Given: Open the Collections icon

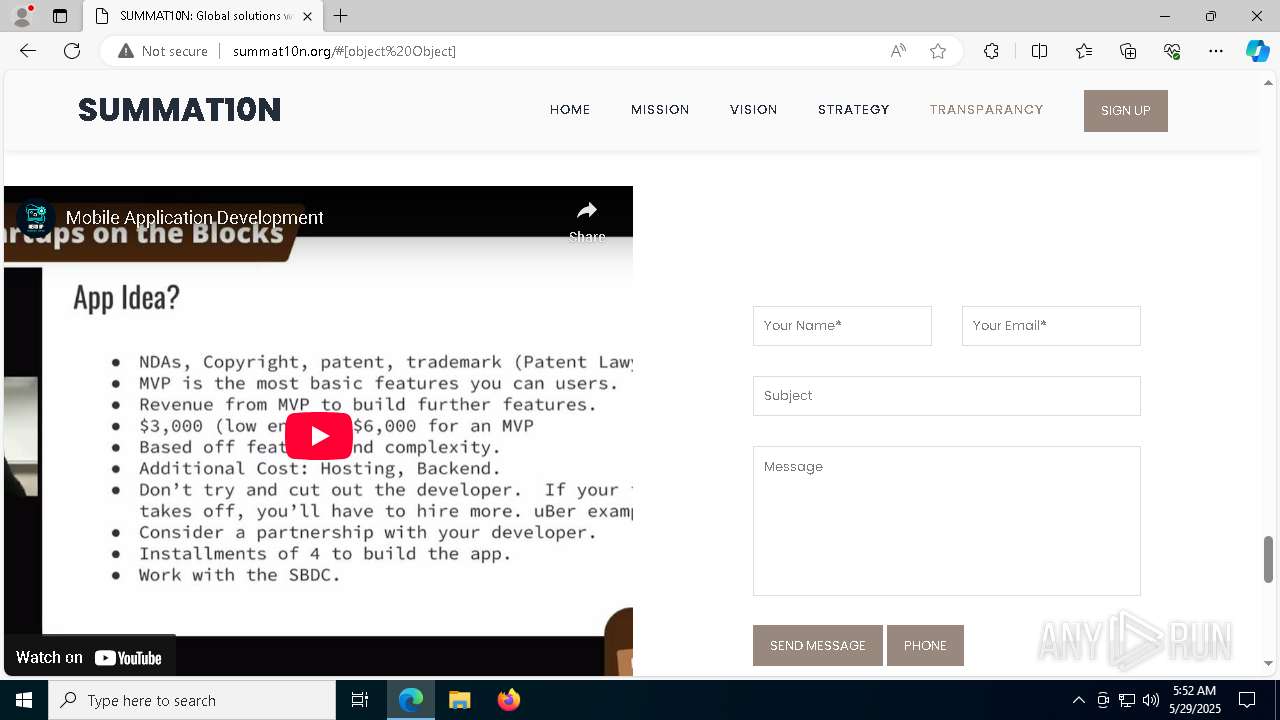Looking at the screenshot, I should pos(1128,51).
